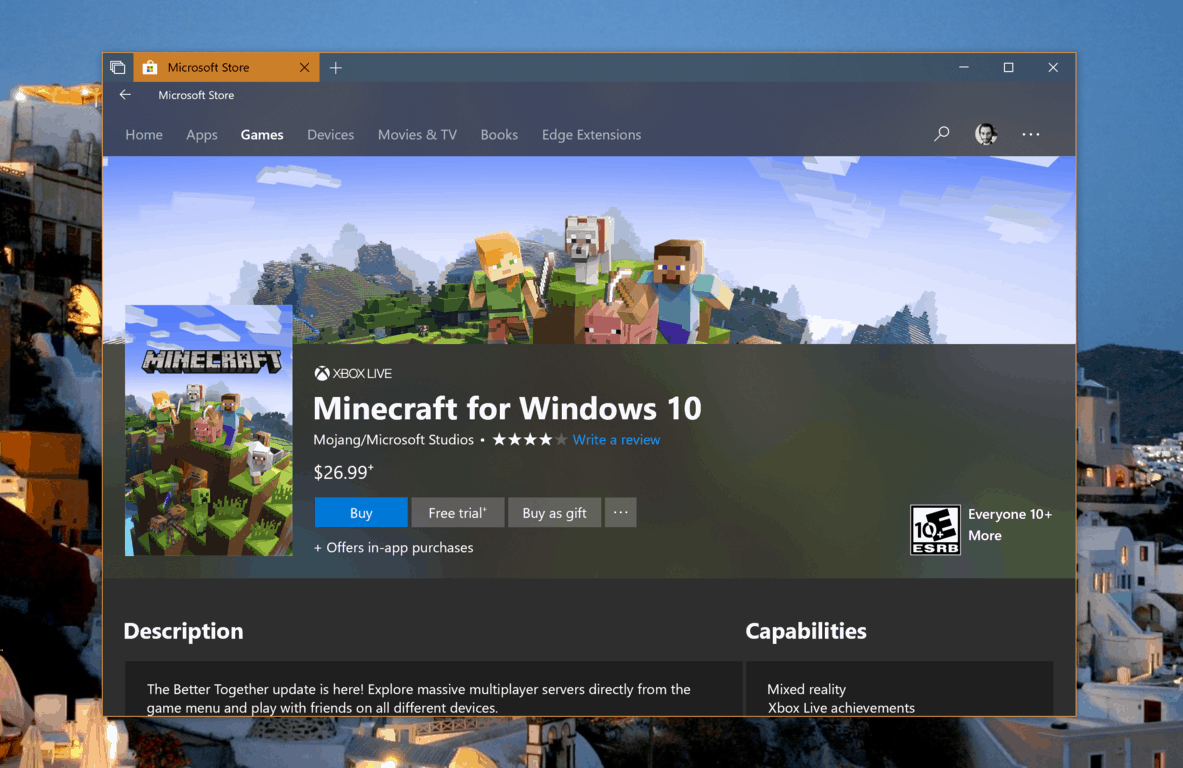Click the Everyone 10+ rating text
1183x768 pixels.
coord(1009,514)
